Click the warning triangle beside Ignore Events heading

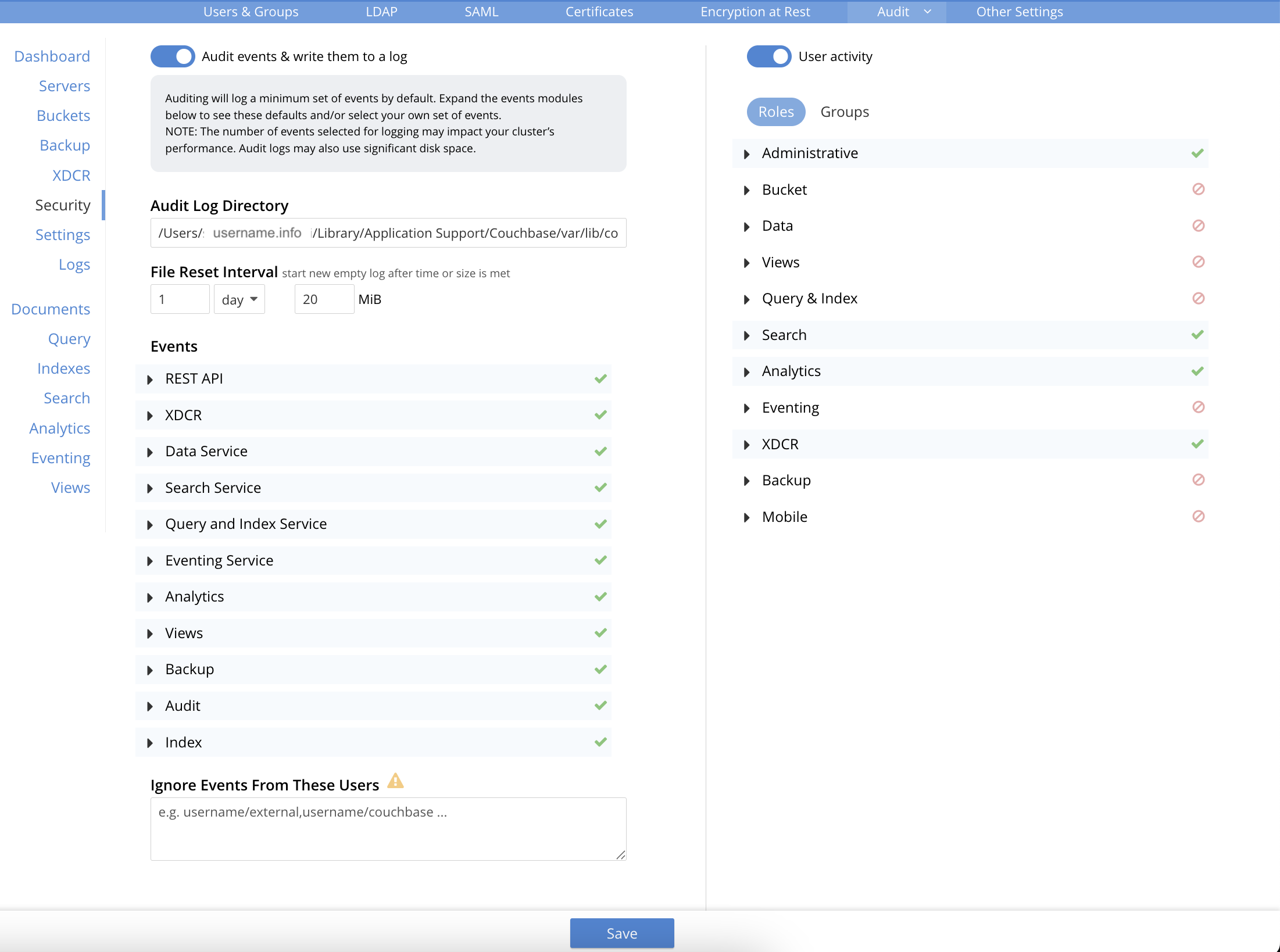point(395,781)
